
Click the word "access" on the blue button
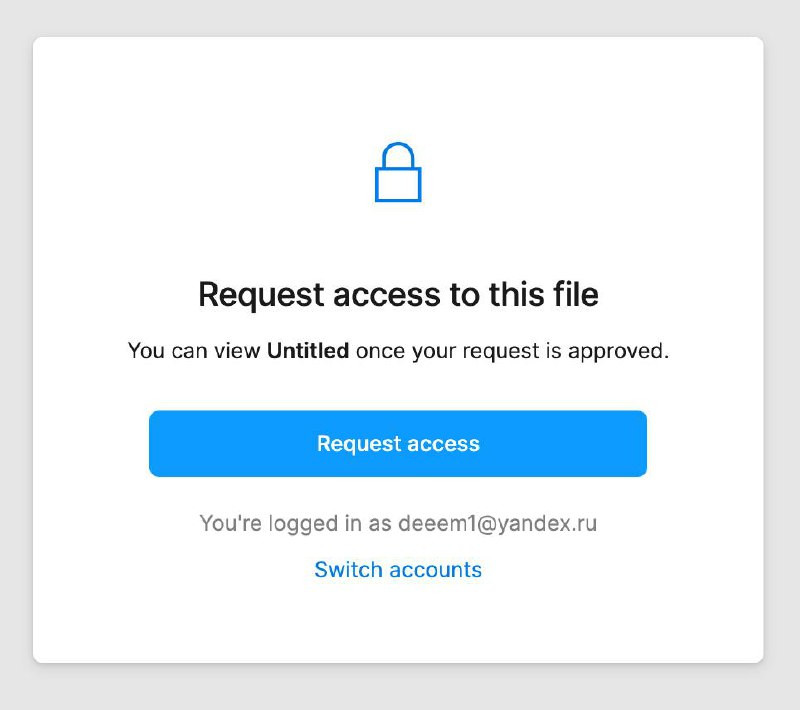(x=443, y=444)
